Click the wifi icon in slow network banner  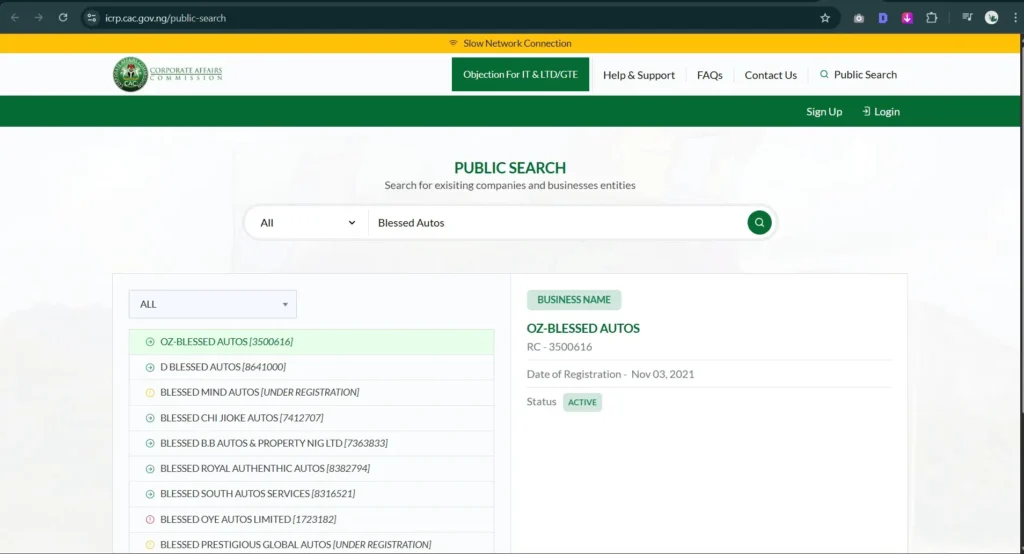453,43
